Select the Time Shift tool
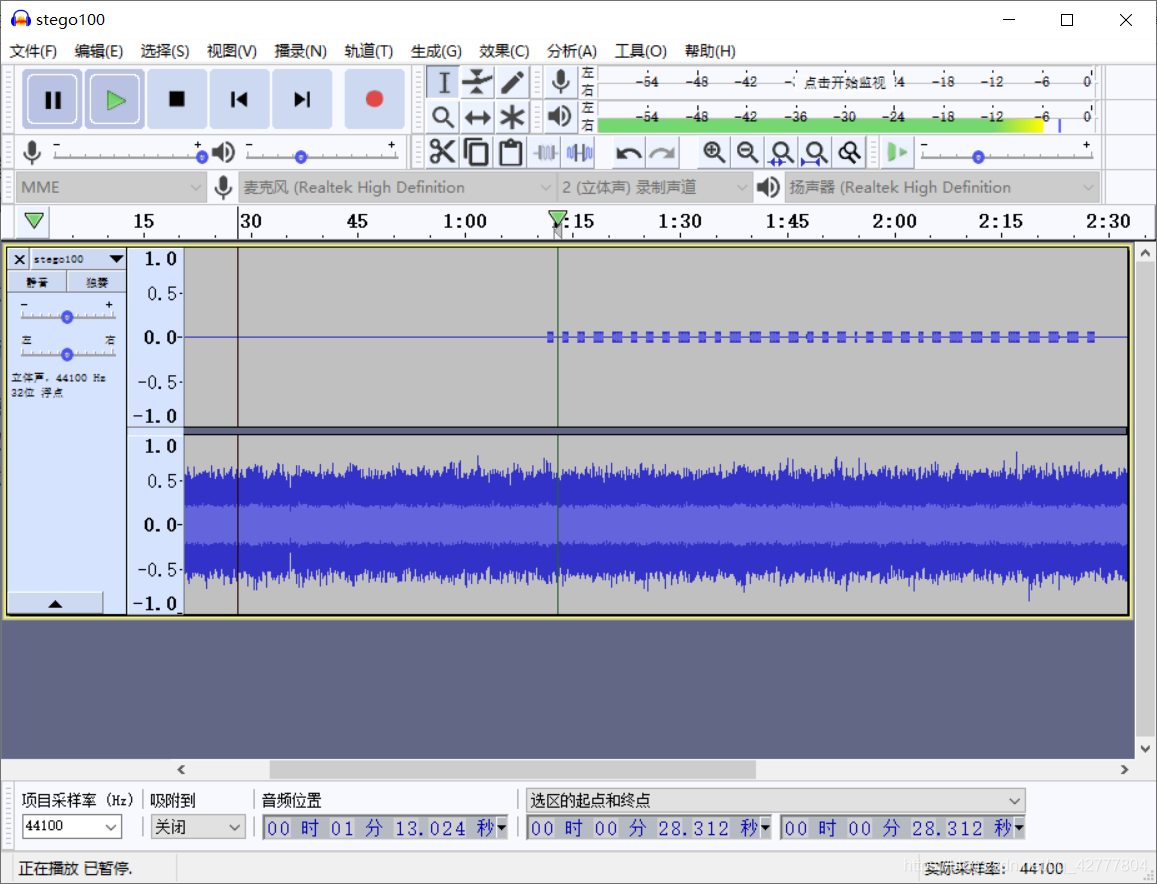The width and height of the screenshot is (1157, 884). (477, 117)
